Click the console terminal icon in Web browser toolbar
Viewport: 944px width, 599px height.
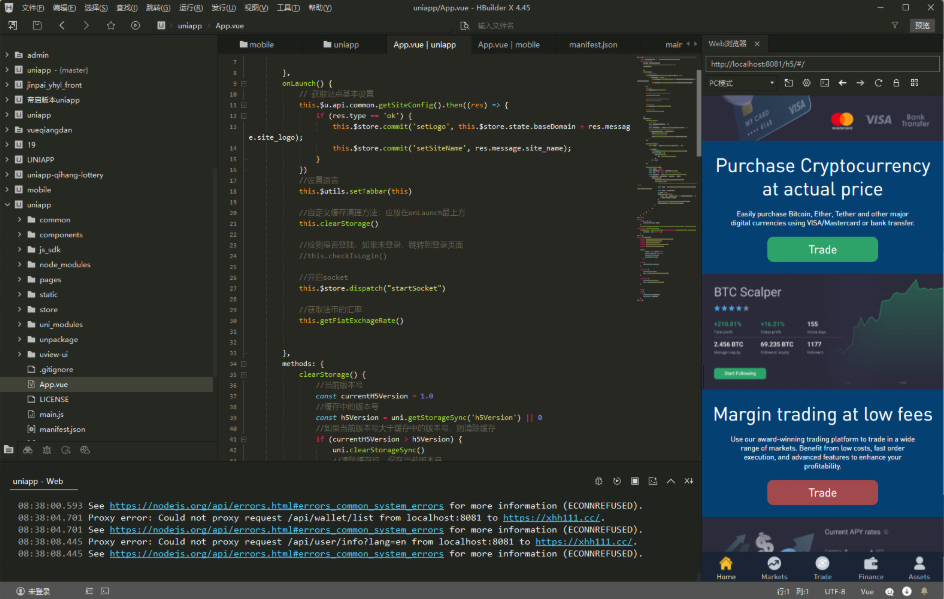pos(825,83)
